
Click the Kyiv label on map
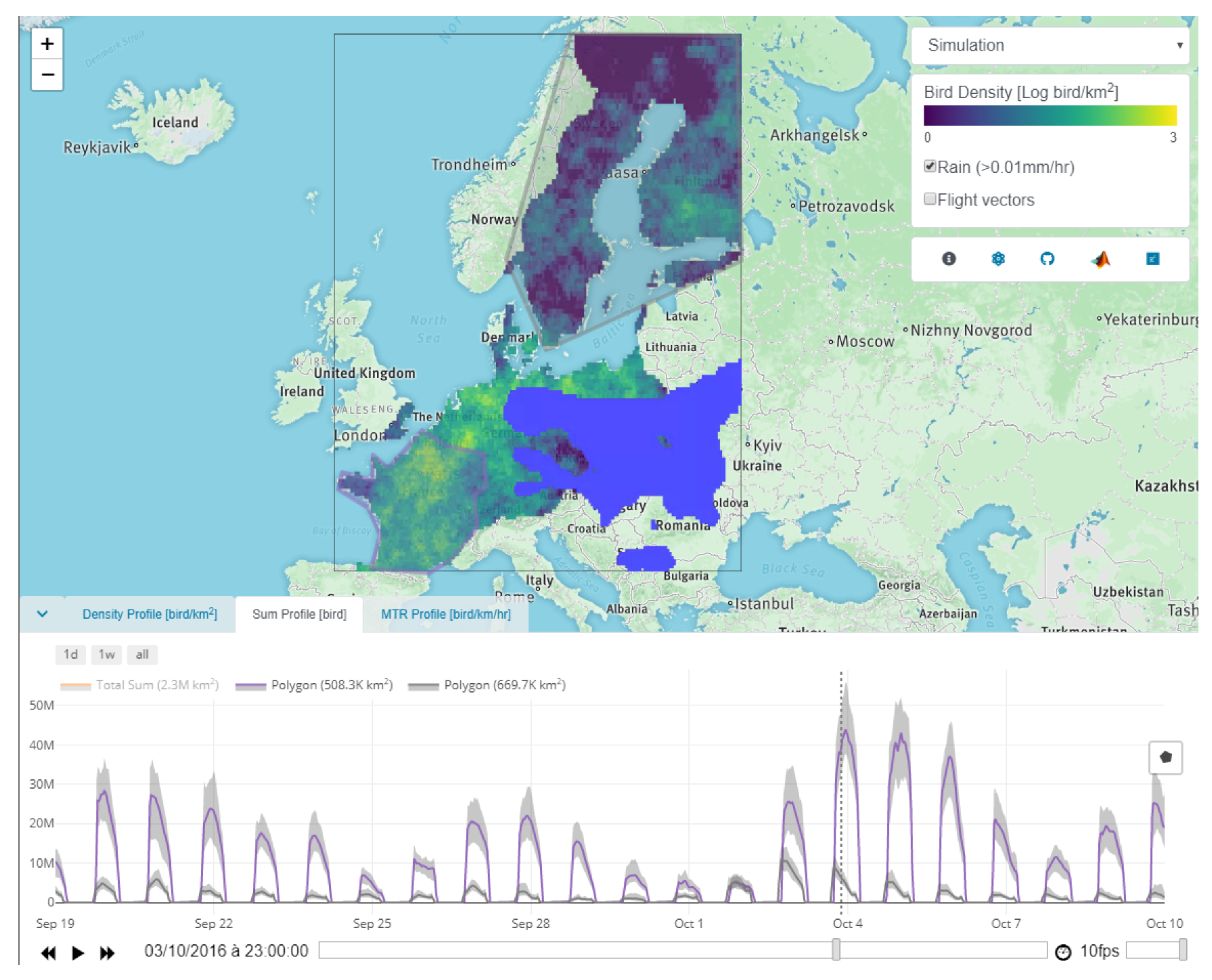tap(768, 446)
